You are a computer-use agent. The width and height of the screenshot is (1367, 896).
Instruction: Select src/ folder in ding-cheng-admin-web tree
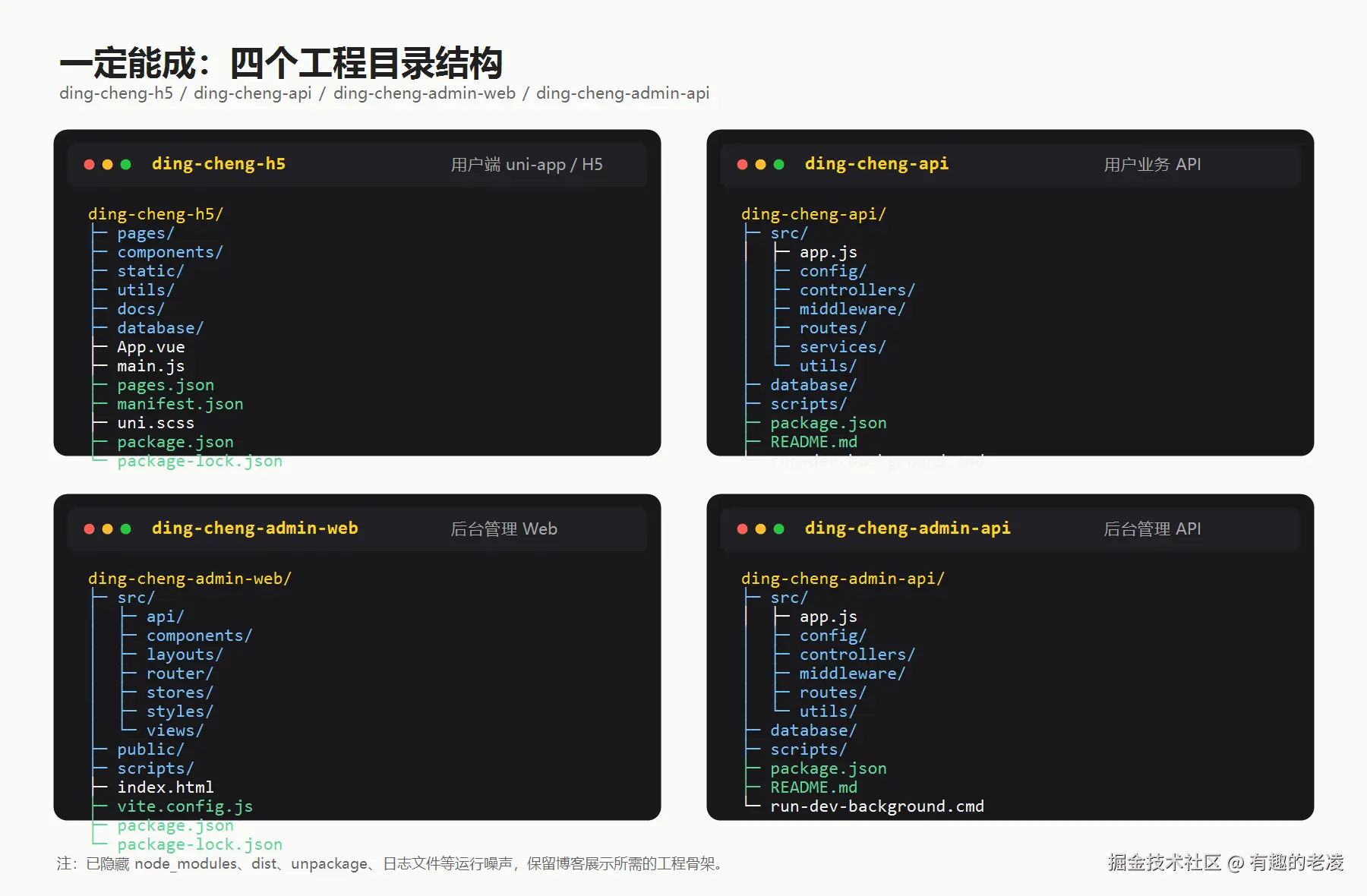click(136, 598)
